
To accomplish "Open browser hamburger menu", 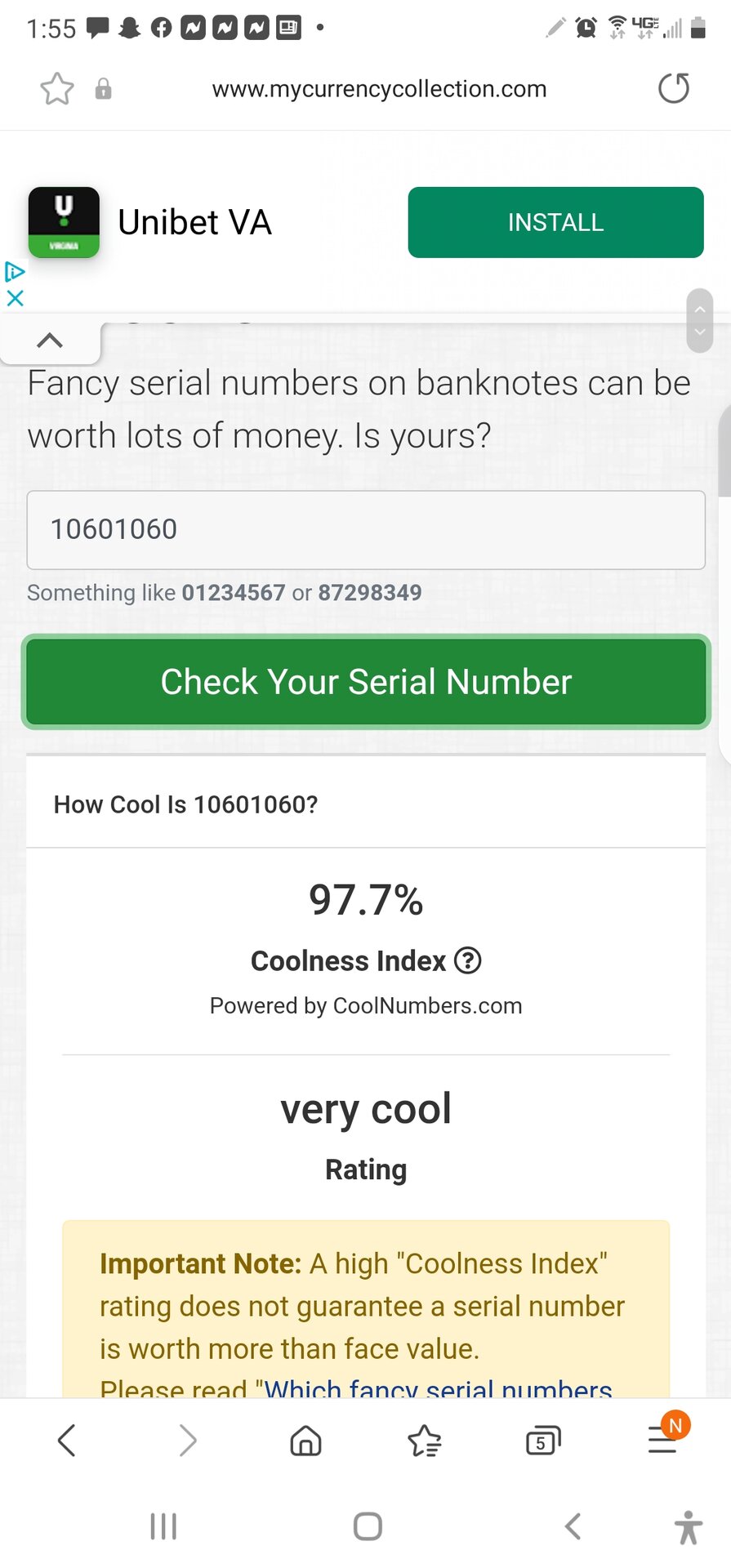I will pyautogui.click(x=662, y=1441).
